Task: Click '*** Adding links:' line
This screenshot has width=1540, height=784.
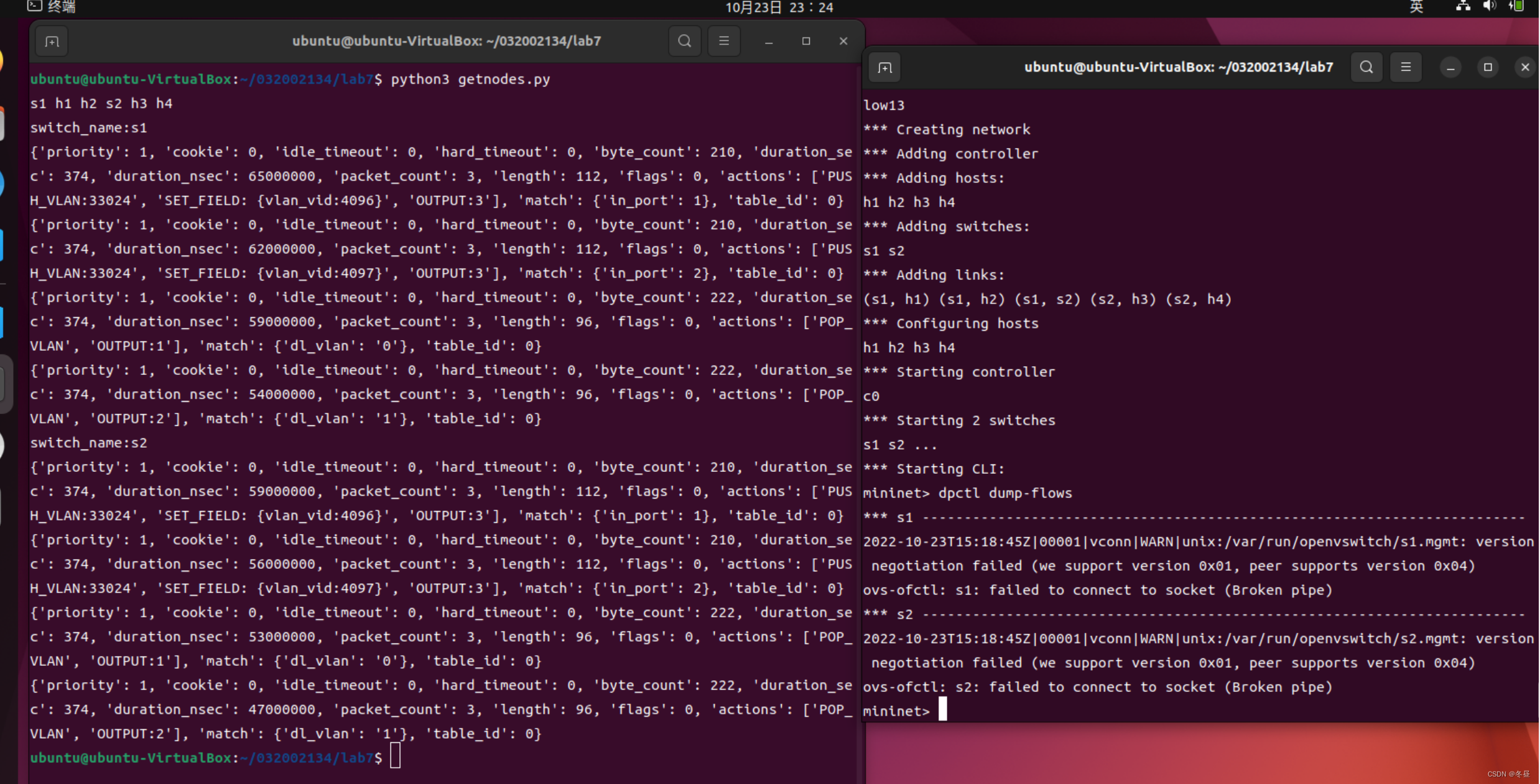Action: pos(934,275)
